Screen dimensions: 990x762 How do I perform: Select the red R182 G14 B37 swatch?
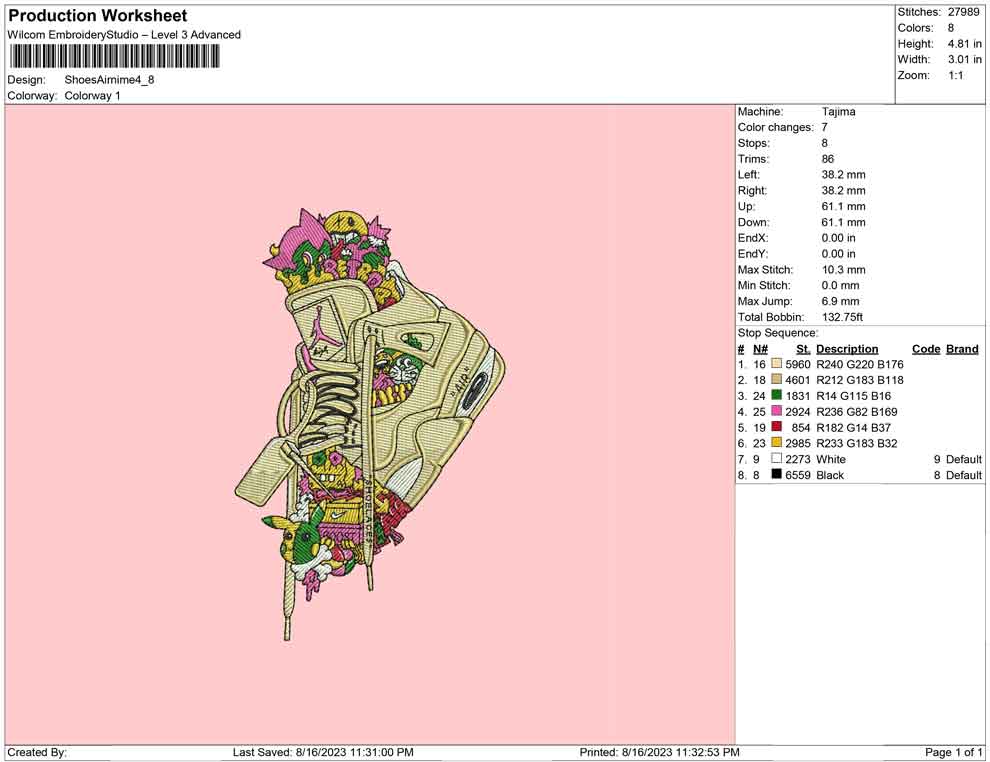pos(776,428)
